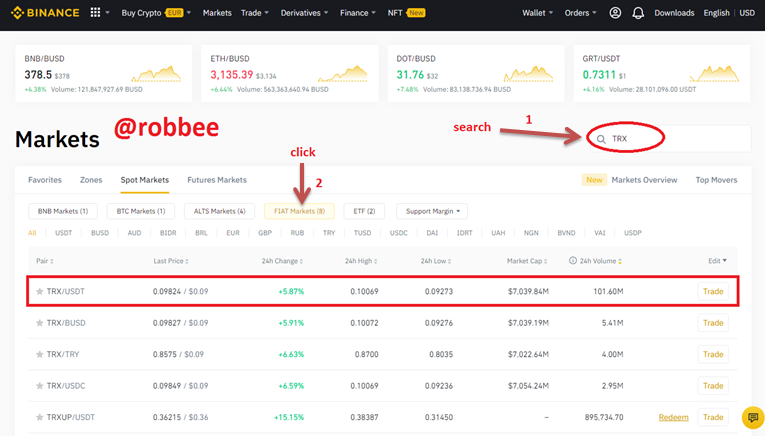Click Trade button for TRX/BUSD
Viewport: 765px width, 437px height.
pos(713,323)
